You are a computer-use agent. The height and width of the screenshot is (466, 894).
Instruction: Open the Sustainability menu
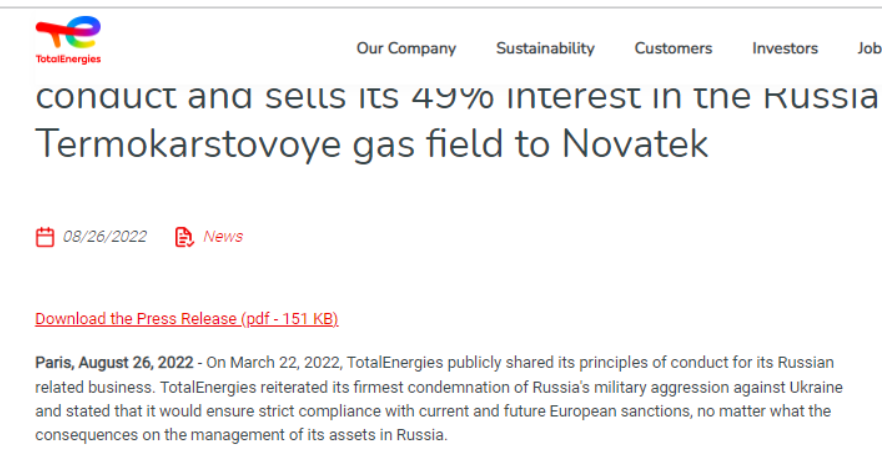[x=545, y=48]
